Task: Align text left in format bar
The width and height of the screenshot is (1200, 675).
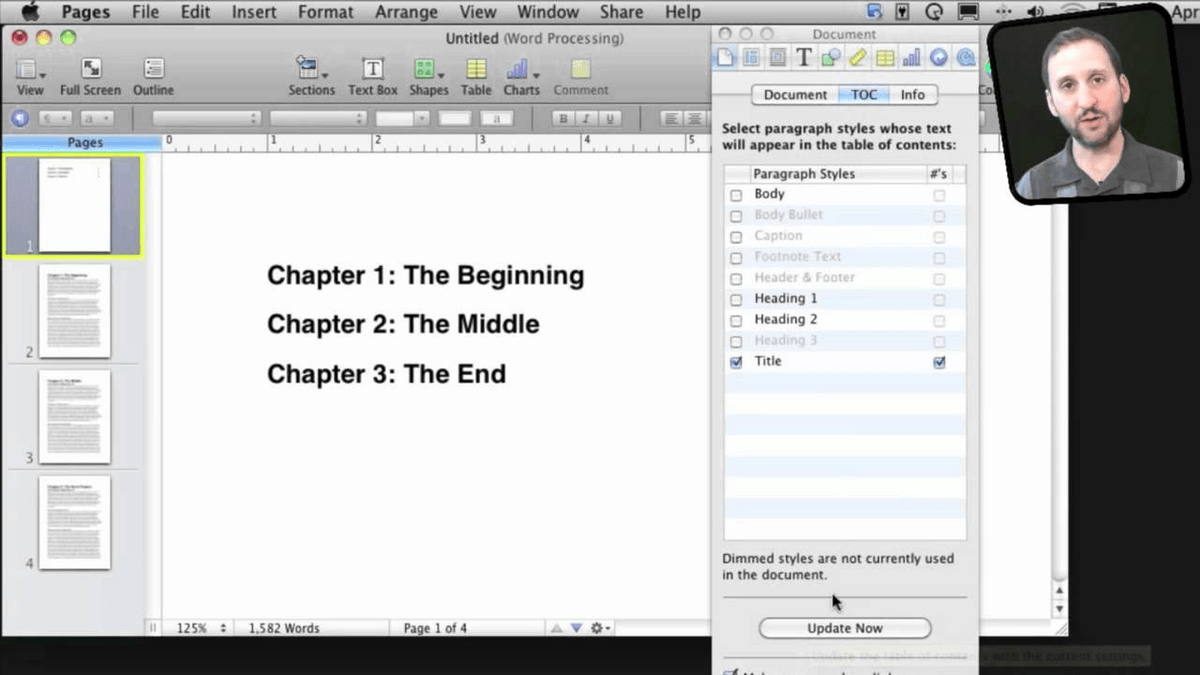Action: click(x=672, y=118)
